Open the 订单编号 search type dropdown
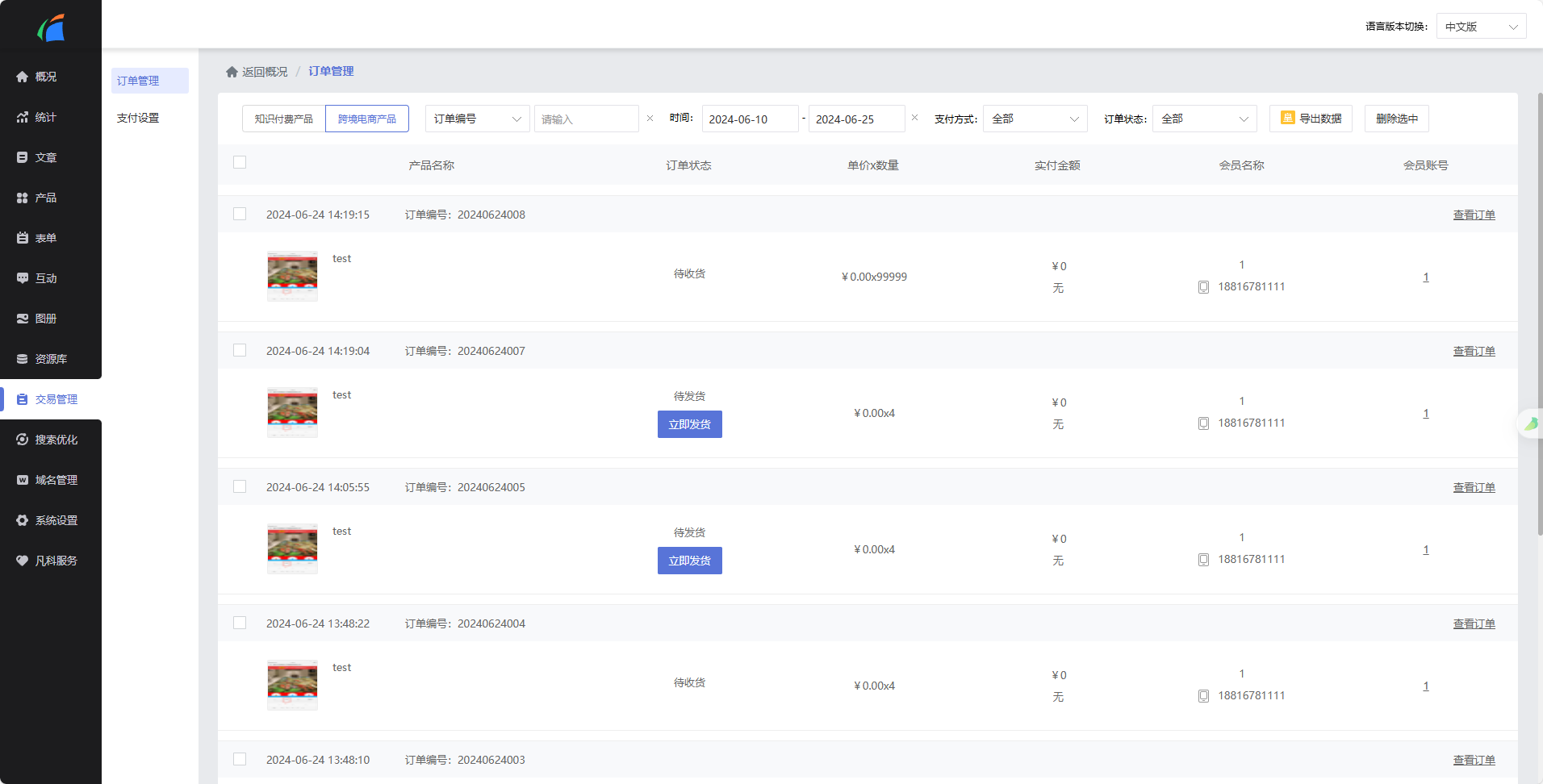The height and width of the screenshot is (784, 1543). pos(478,119)
